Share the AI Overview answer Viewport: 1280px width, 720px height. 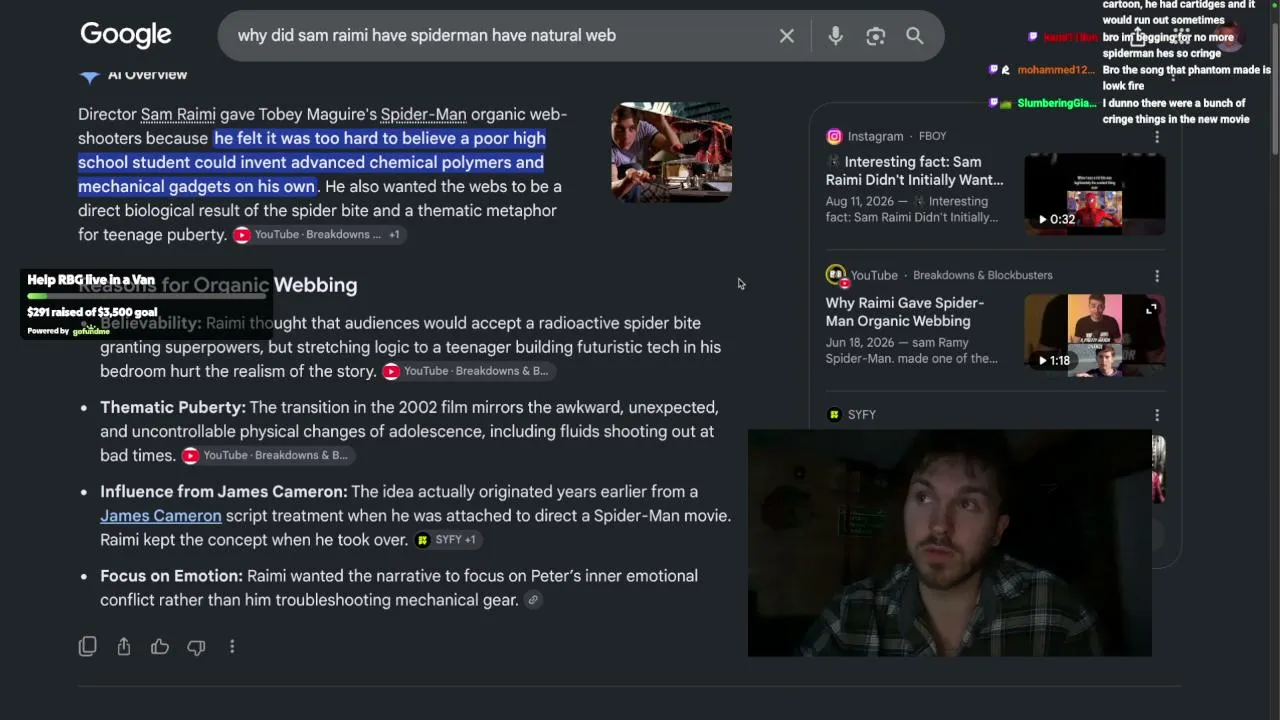coord(124,647)
